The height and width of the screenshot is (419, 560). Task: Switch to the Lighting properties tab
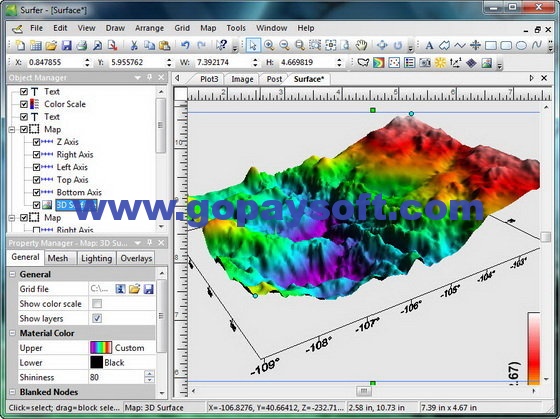point(96,258)
